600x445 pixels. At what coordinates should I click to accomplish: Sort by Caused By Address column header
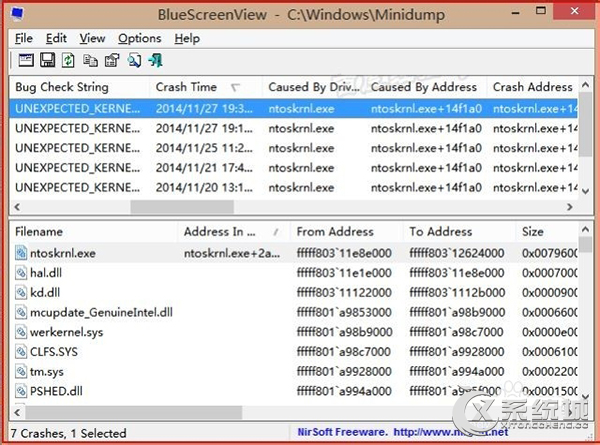click(424, 87)
